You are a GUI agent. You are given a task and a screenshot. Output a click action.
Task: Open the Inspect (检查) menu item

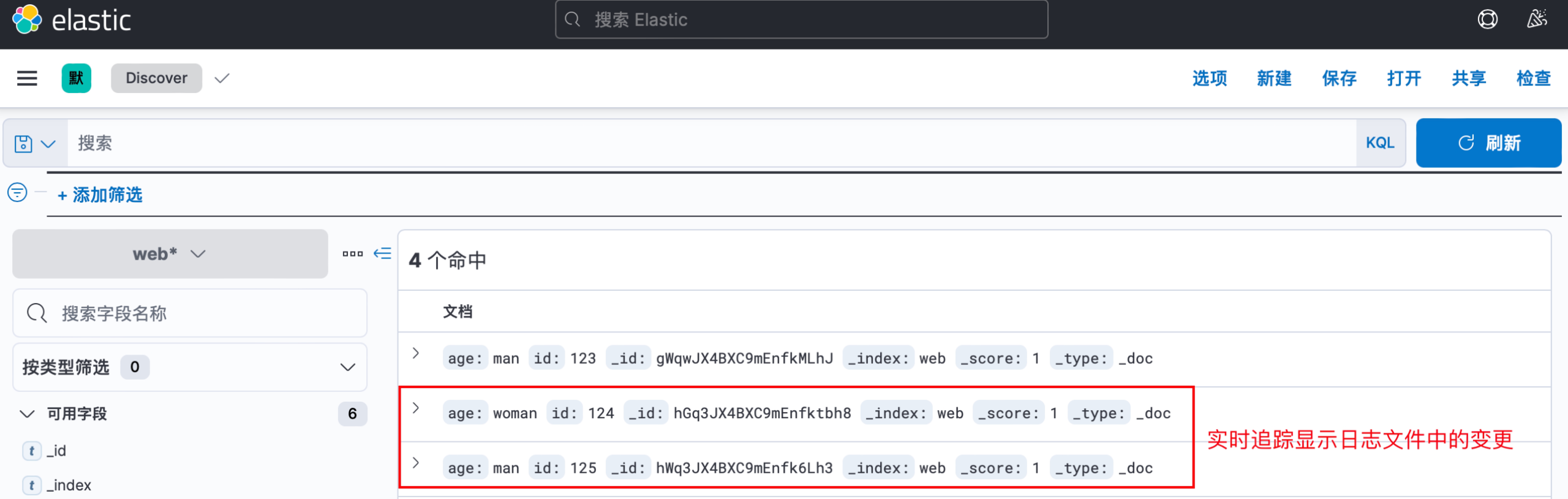click(1533, 78)
